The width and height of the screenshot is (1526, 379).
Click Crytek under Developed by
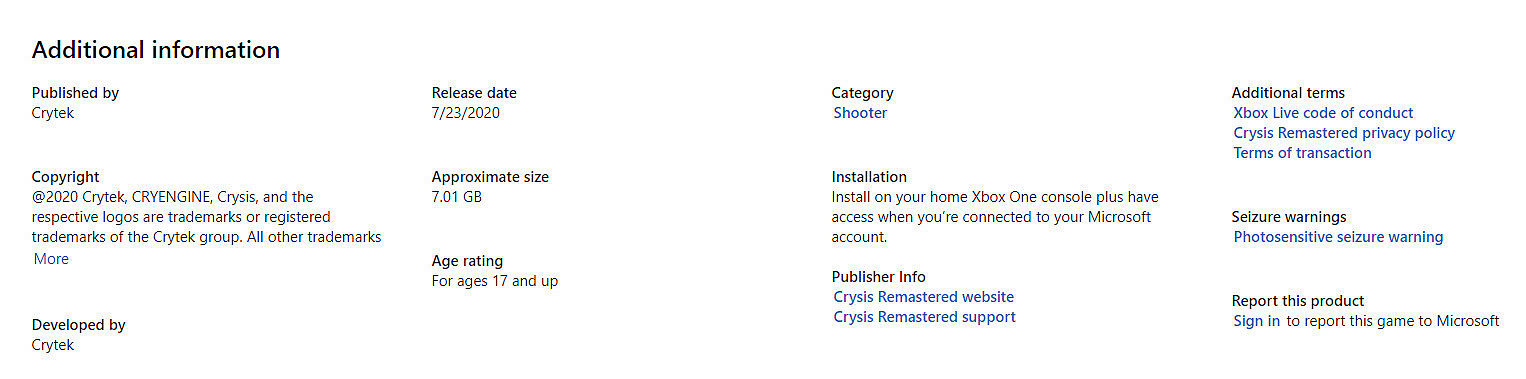click(x=53, y=345)
